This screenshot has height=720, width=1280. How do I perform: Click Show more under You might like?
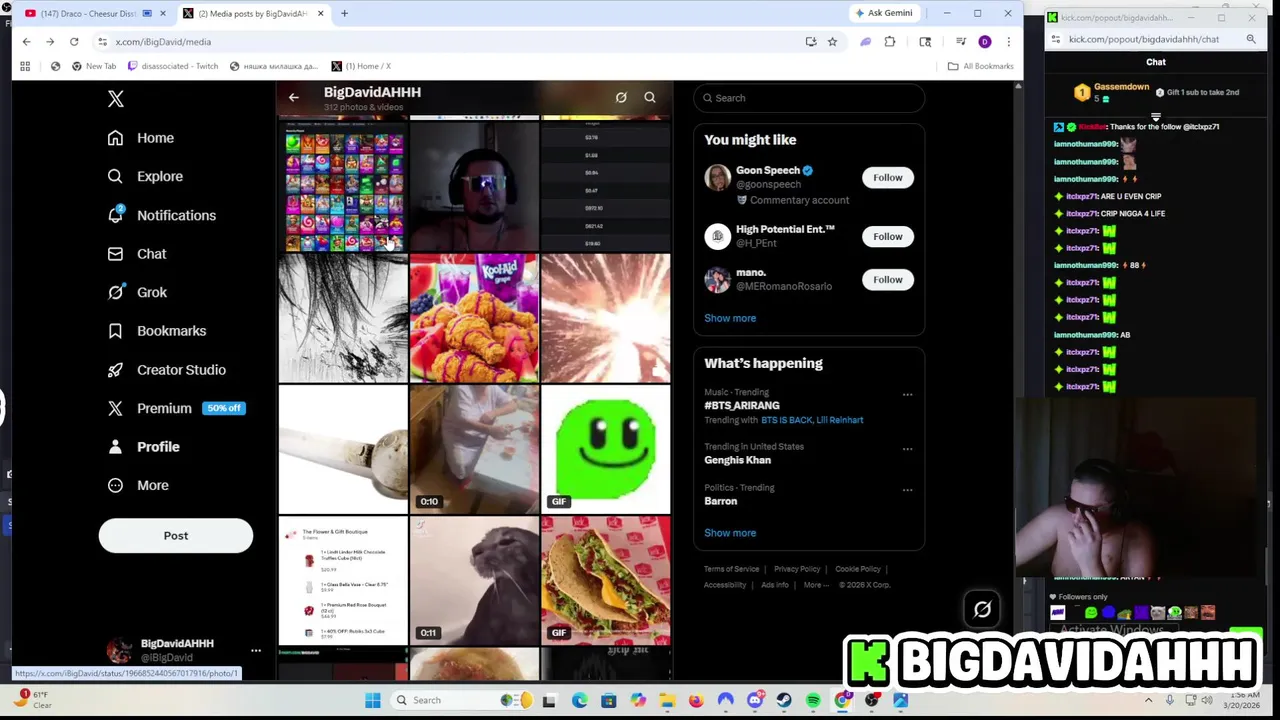pos(730,318)
